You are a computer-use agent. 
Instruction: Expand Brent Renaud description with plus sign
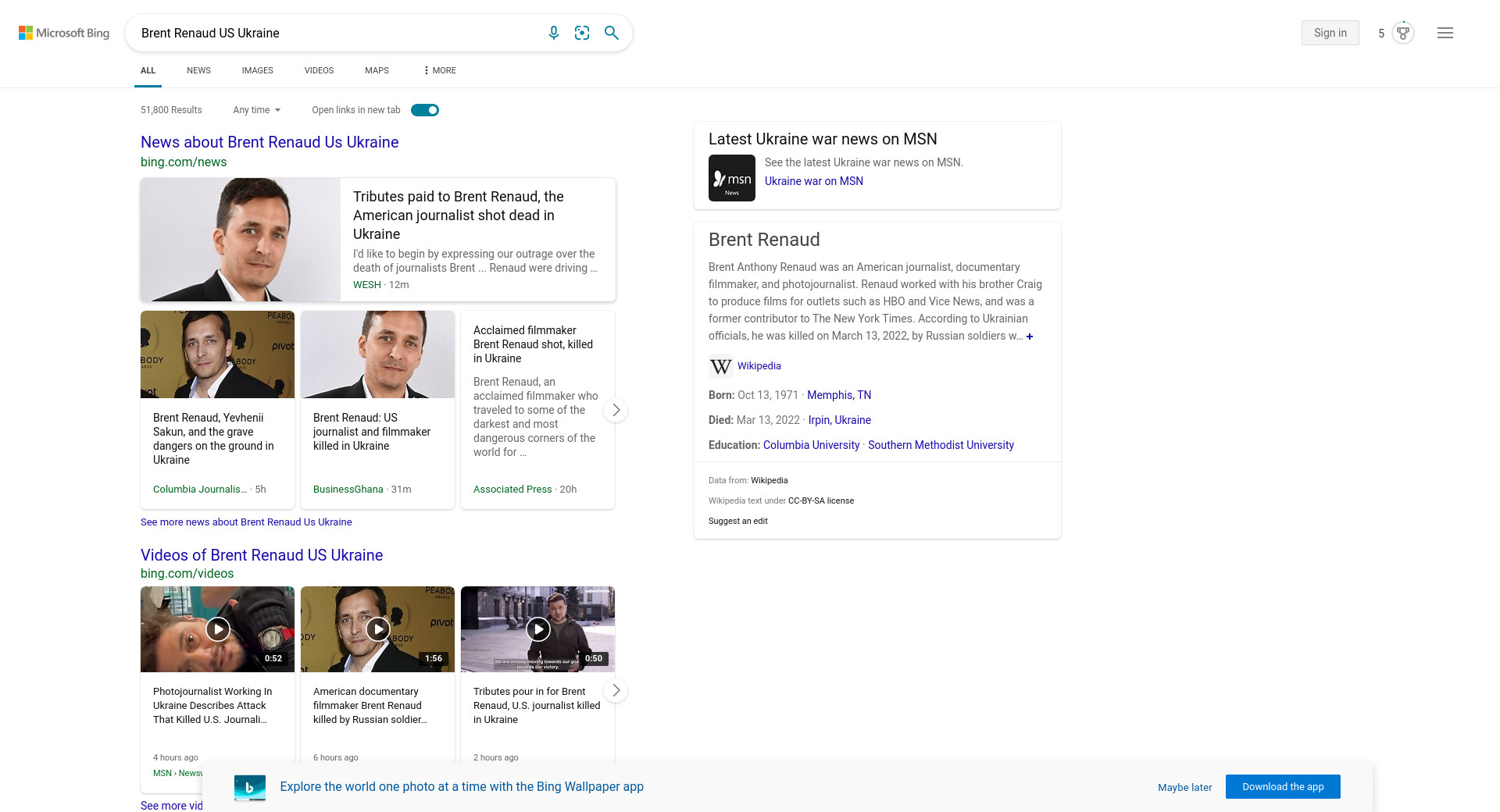point(1030,337)
